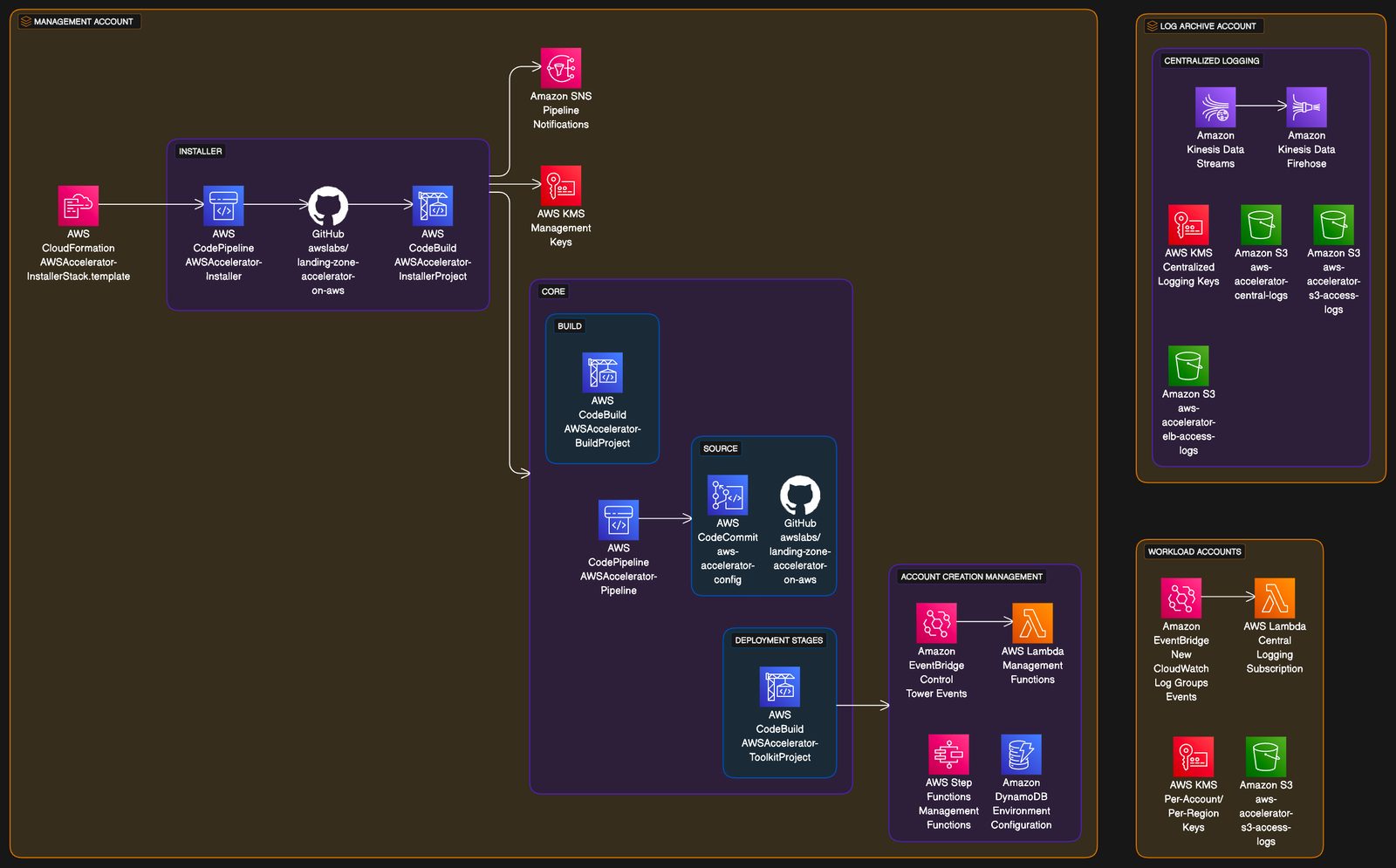Select the EventBridge New CloudWatch Log Groups icon
This screenshot has height=868, width=1396.
pos(1181,598)
